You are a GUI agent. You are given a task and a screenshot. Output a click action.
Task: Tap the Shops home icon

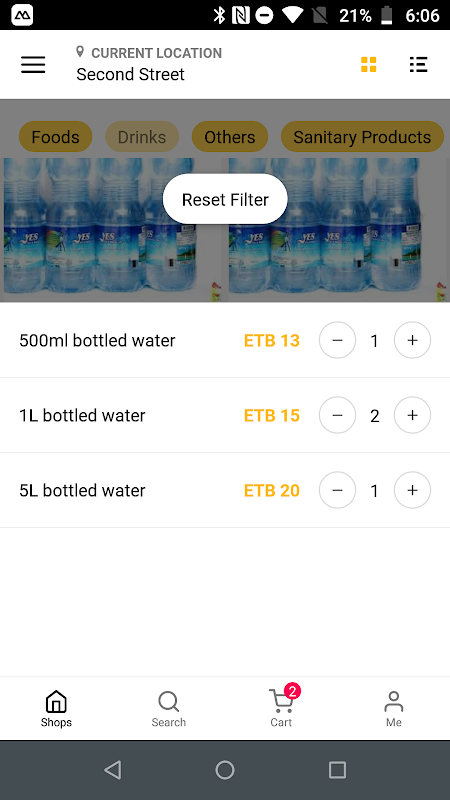pyautogui.click(x=56, y=709)
